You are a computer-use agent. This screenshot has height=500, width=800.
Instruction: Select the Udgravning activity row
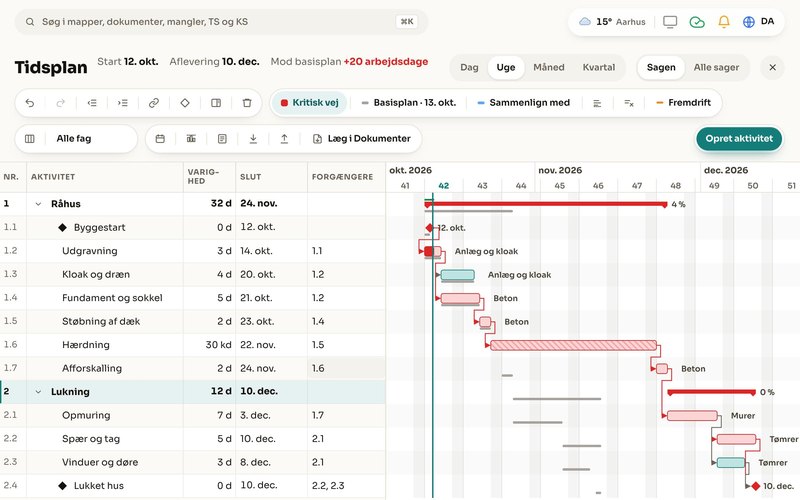[x=192, y=251]
